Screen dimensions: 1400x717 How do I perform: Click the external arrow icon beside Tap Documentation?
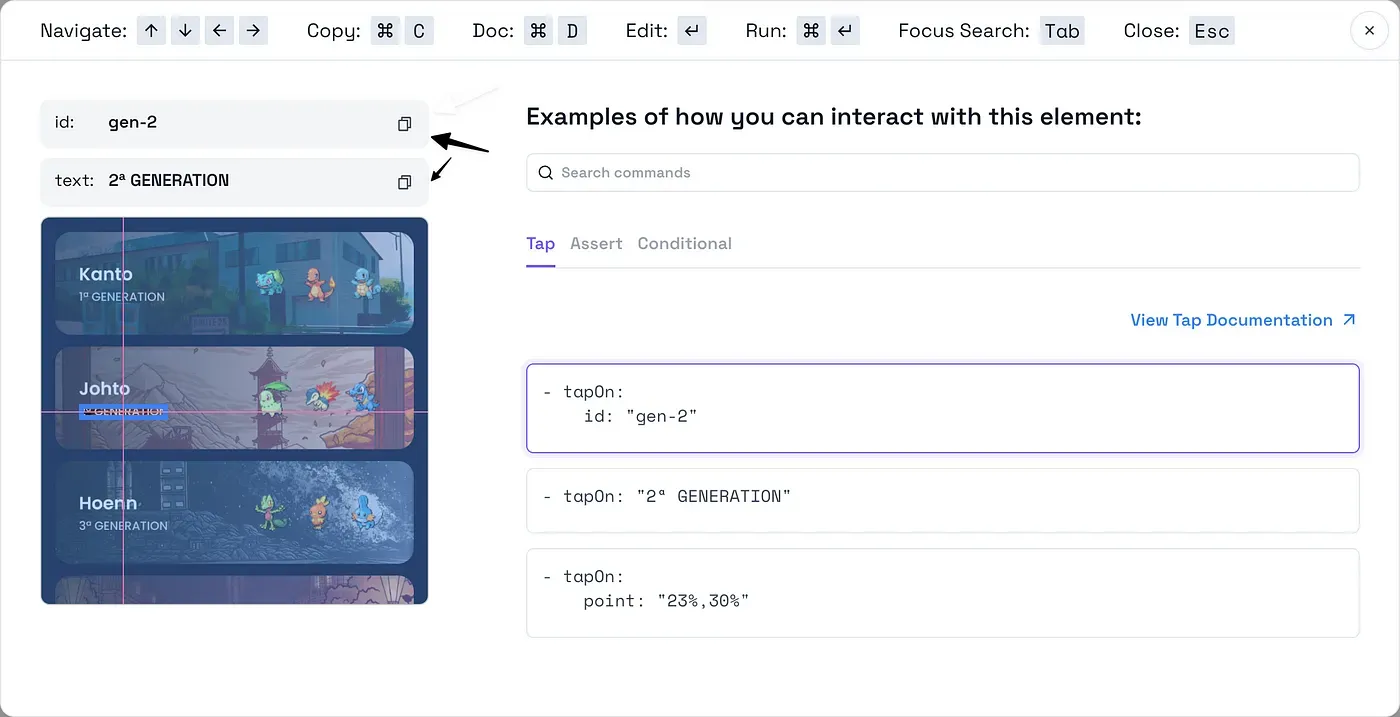point(1349,320)
